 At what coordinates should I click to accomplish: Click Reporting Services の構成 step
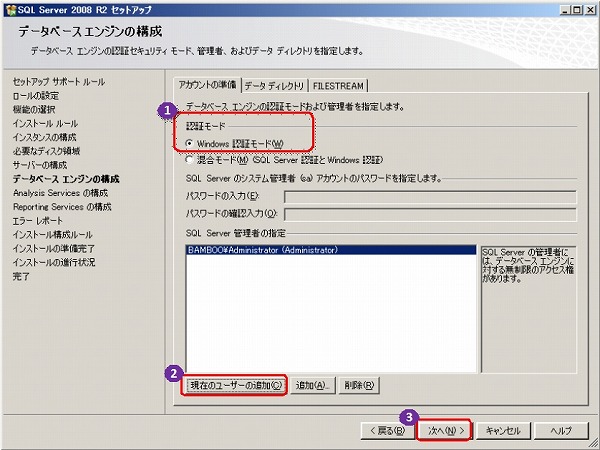[x=62, y=207]
